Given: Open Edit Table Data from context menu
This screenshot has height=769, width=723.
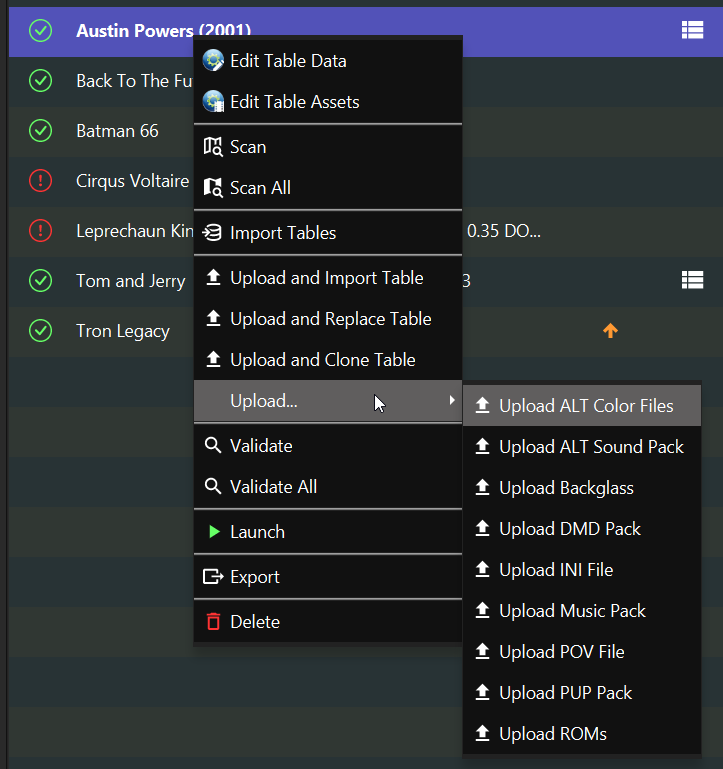Looking at the screenshot, I should [328, 61].
